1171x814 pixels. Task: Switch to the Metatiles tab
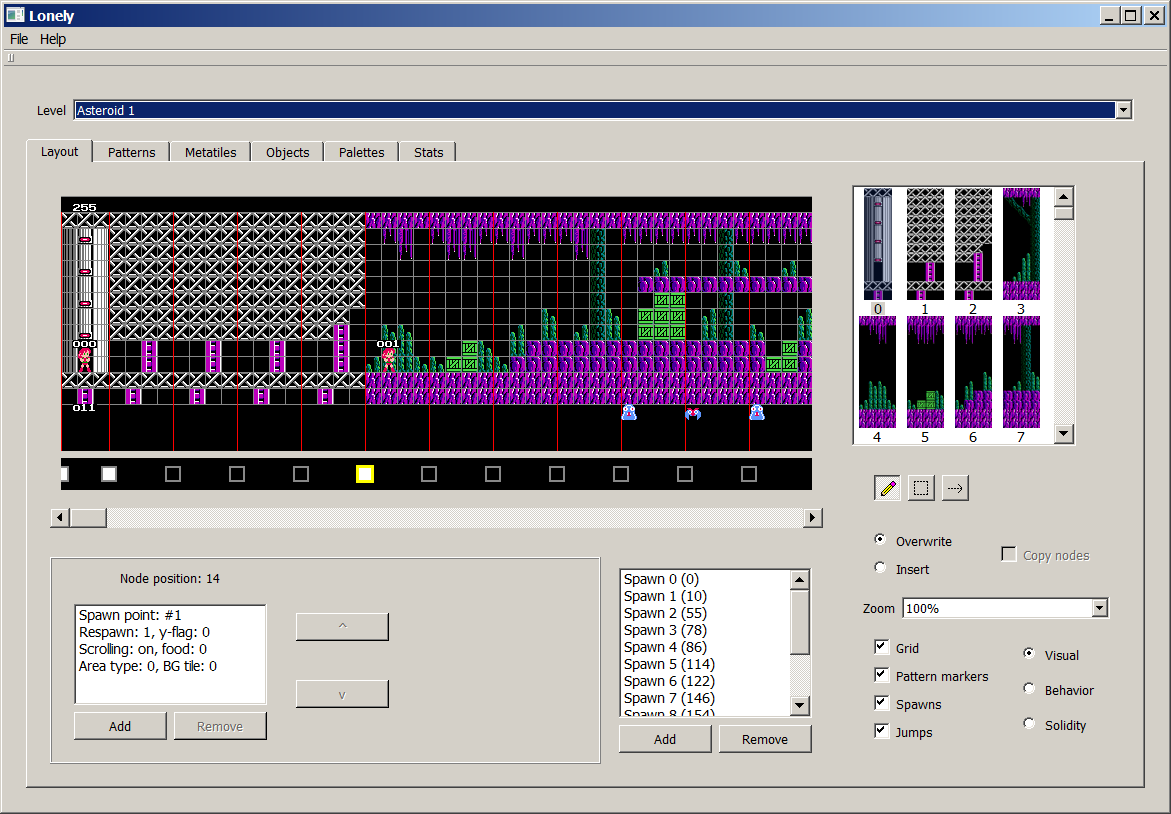tap(210, 152)
